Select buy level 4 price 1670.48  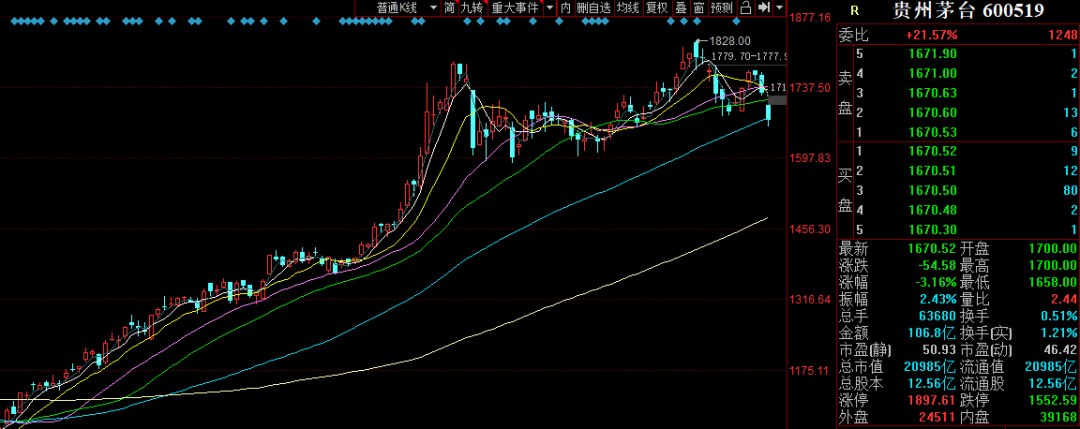tap(931, 209)
